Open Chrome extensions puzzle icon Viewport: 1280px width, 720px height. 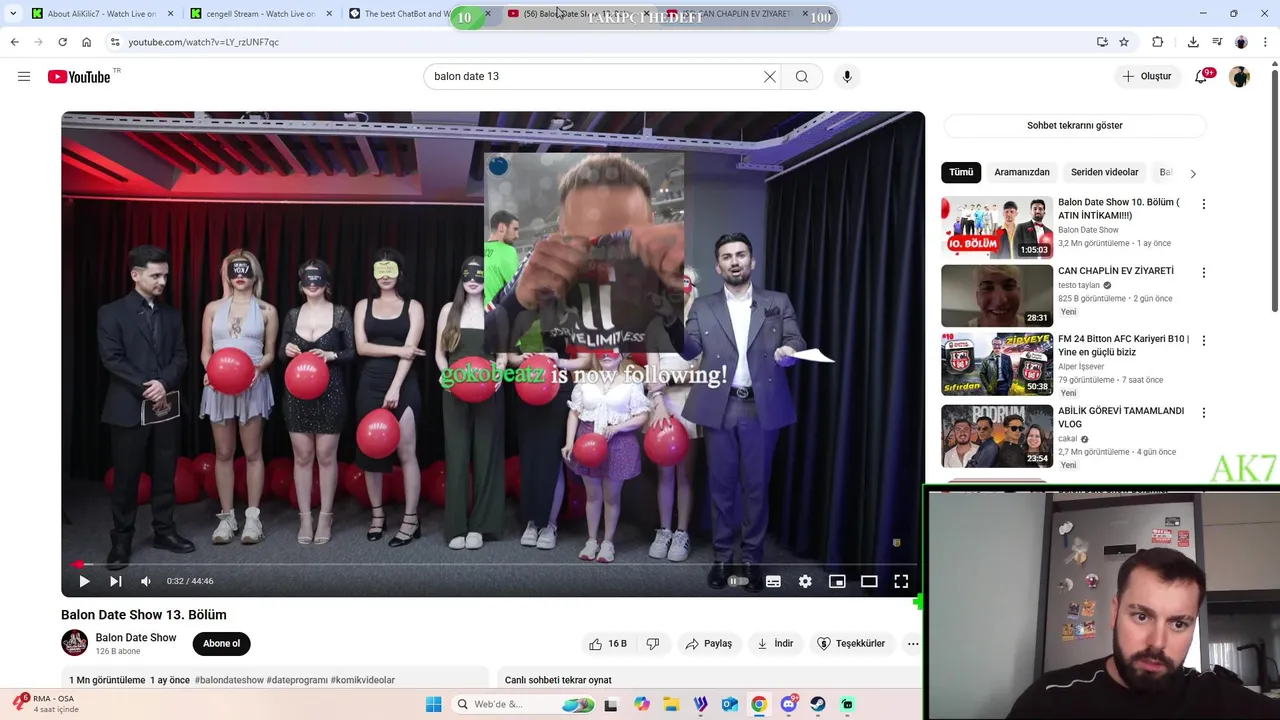pyautogui.click(x=1158, y=42)
